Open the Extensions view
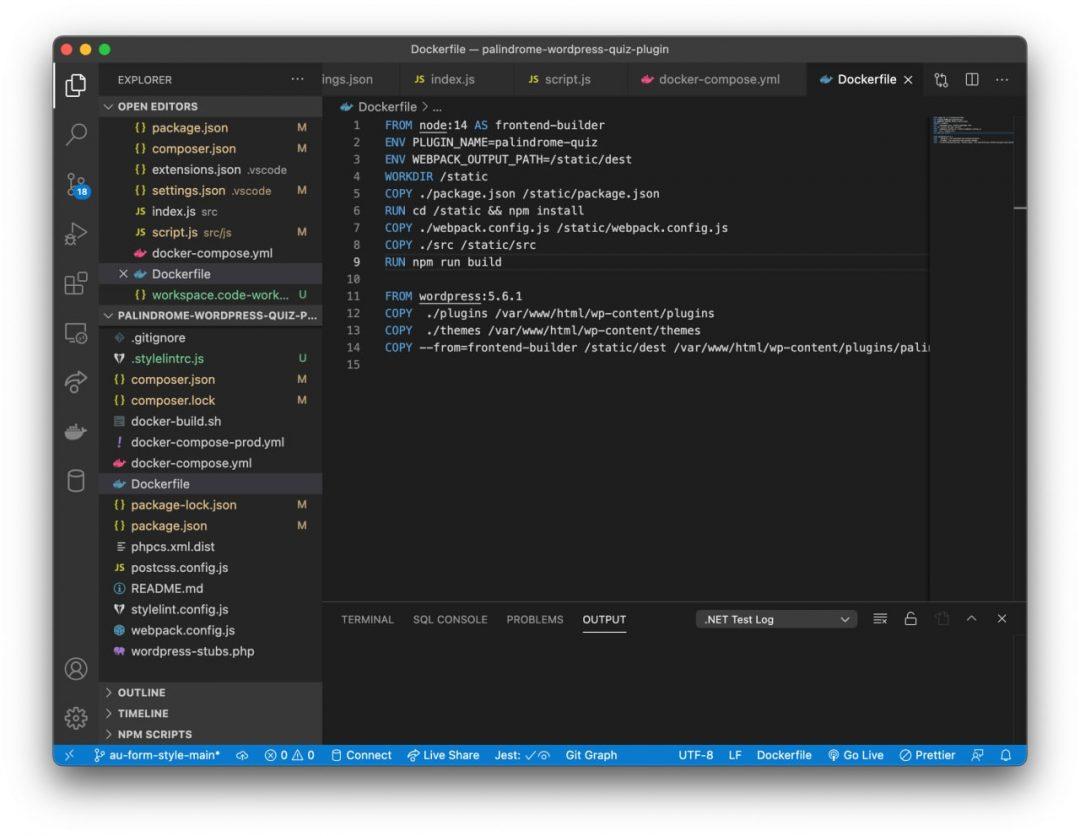1080x836 pixels. (x=76, y=284)
